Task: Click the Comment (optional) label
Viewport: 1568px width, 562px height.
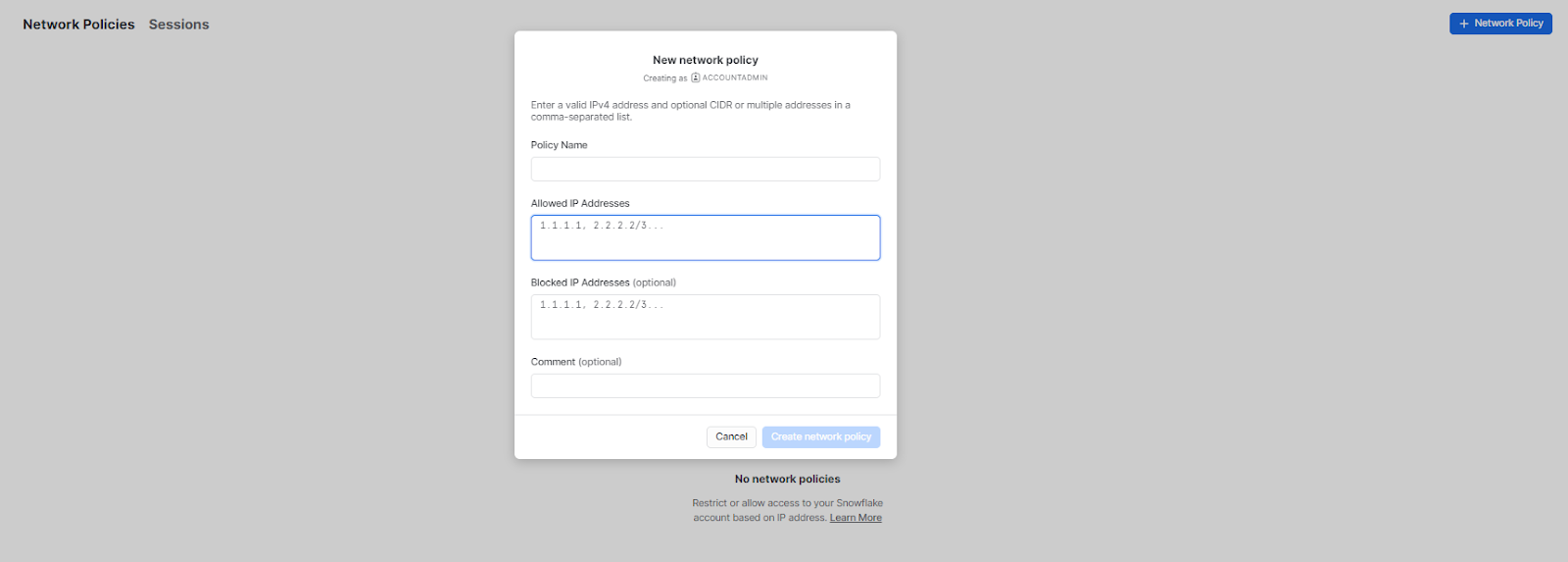Action: [576, 362]
